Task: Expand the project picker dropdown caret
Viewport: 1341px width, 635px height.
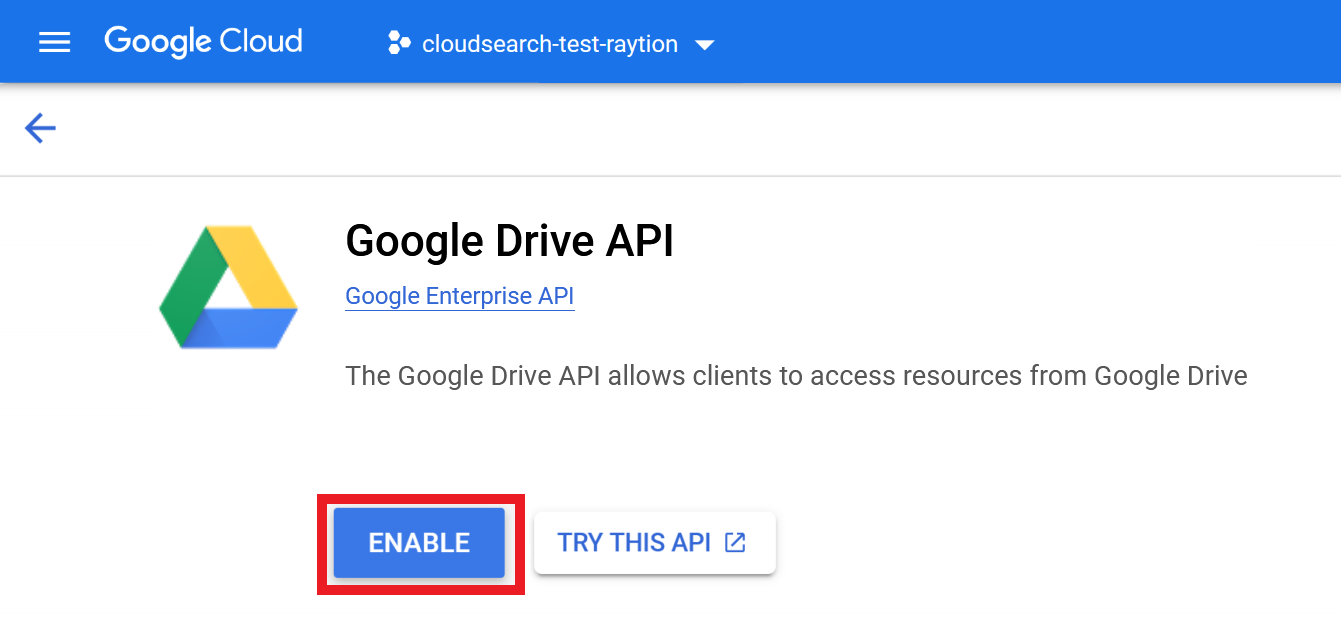Action: coord(705,44)
